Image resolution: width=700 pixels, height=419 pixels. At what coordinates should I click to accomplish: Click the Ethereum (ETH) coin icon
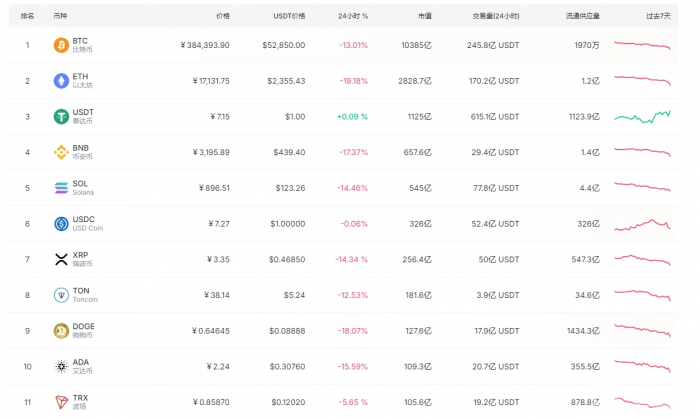click(x=61, y=80)
